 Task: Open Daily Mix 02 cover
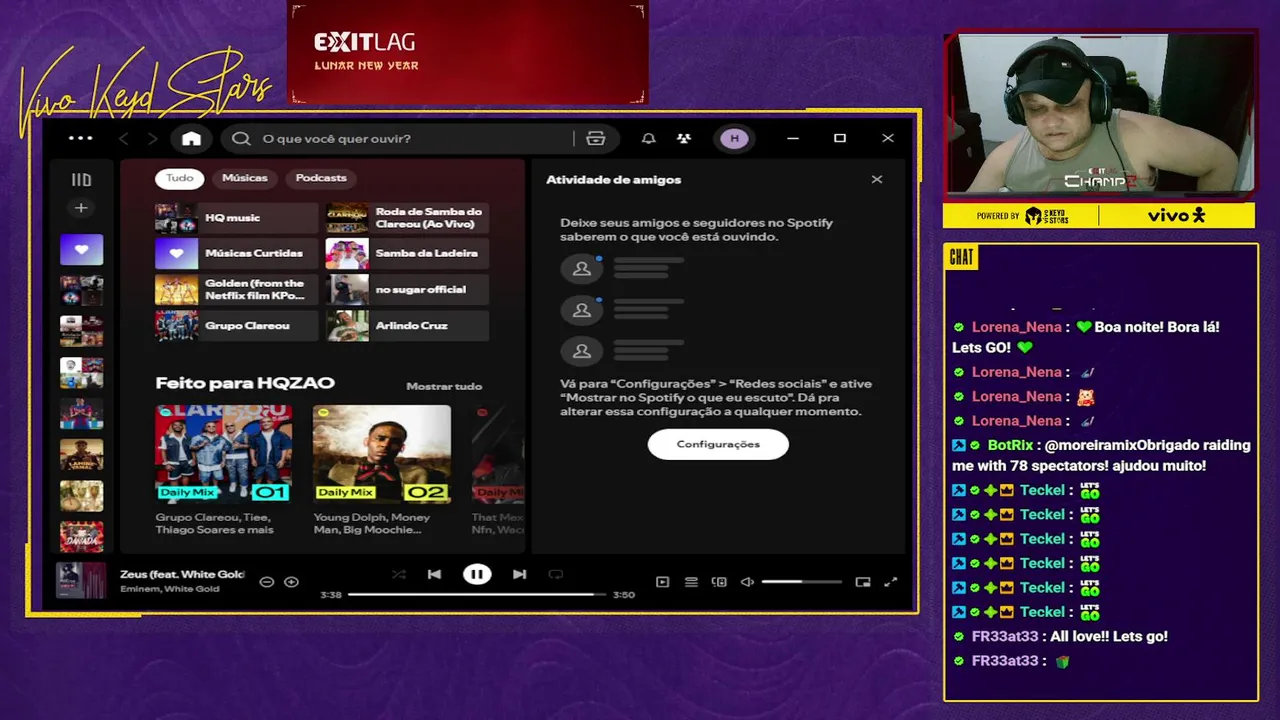[382, 454]
